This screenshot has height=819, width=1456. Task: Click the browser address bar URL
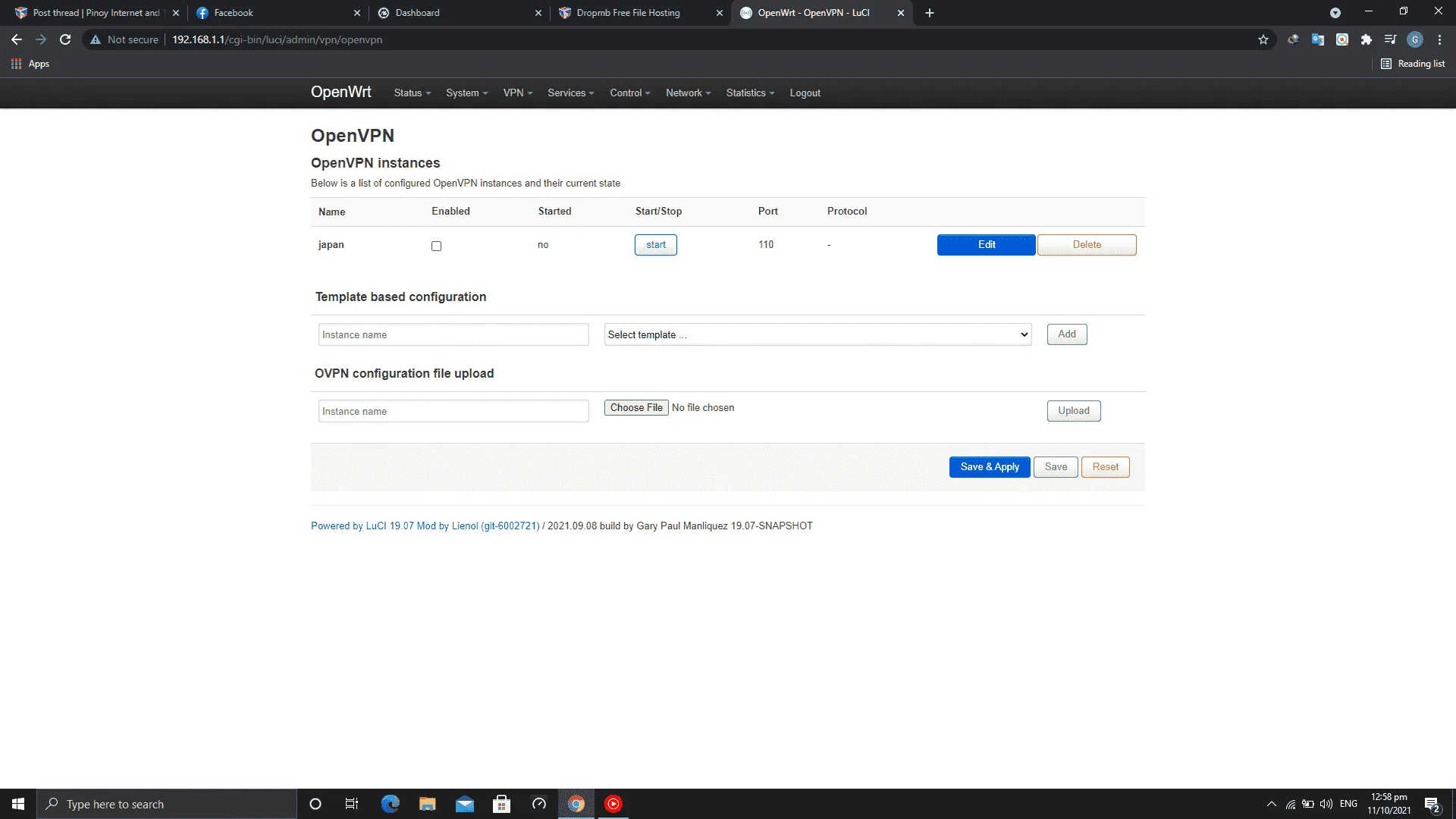[x=277, y=39]
